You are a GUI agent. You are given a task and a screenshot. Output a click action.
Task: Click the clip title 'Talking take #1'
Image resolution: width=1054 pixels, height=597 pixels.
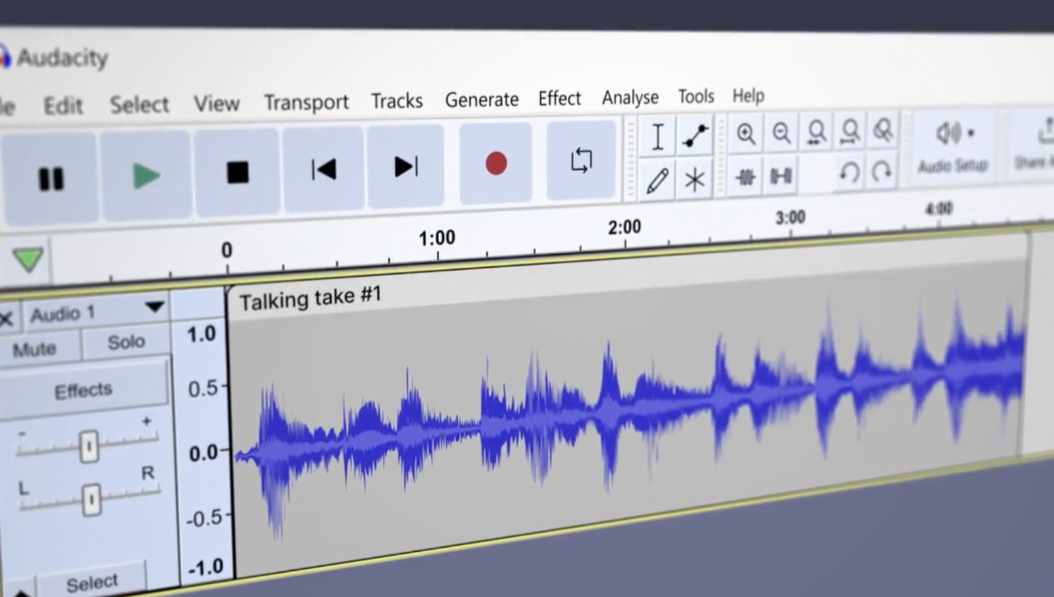coord(310,298)
